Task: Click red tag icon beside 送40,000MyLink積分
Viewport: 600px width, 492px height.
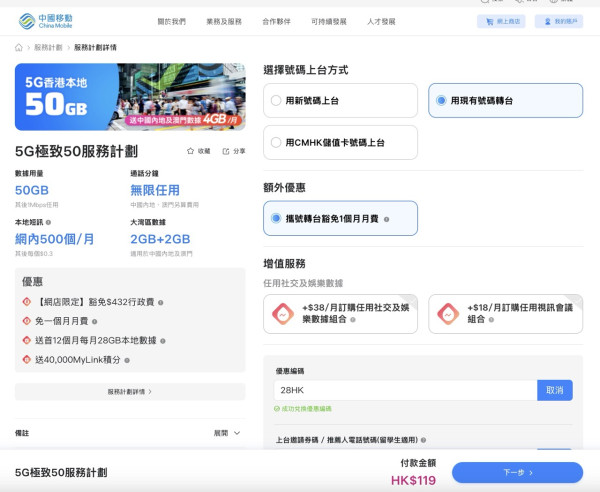Action: [x=26, y=360]
